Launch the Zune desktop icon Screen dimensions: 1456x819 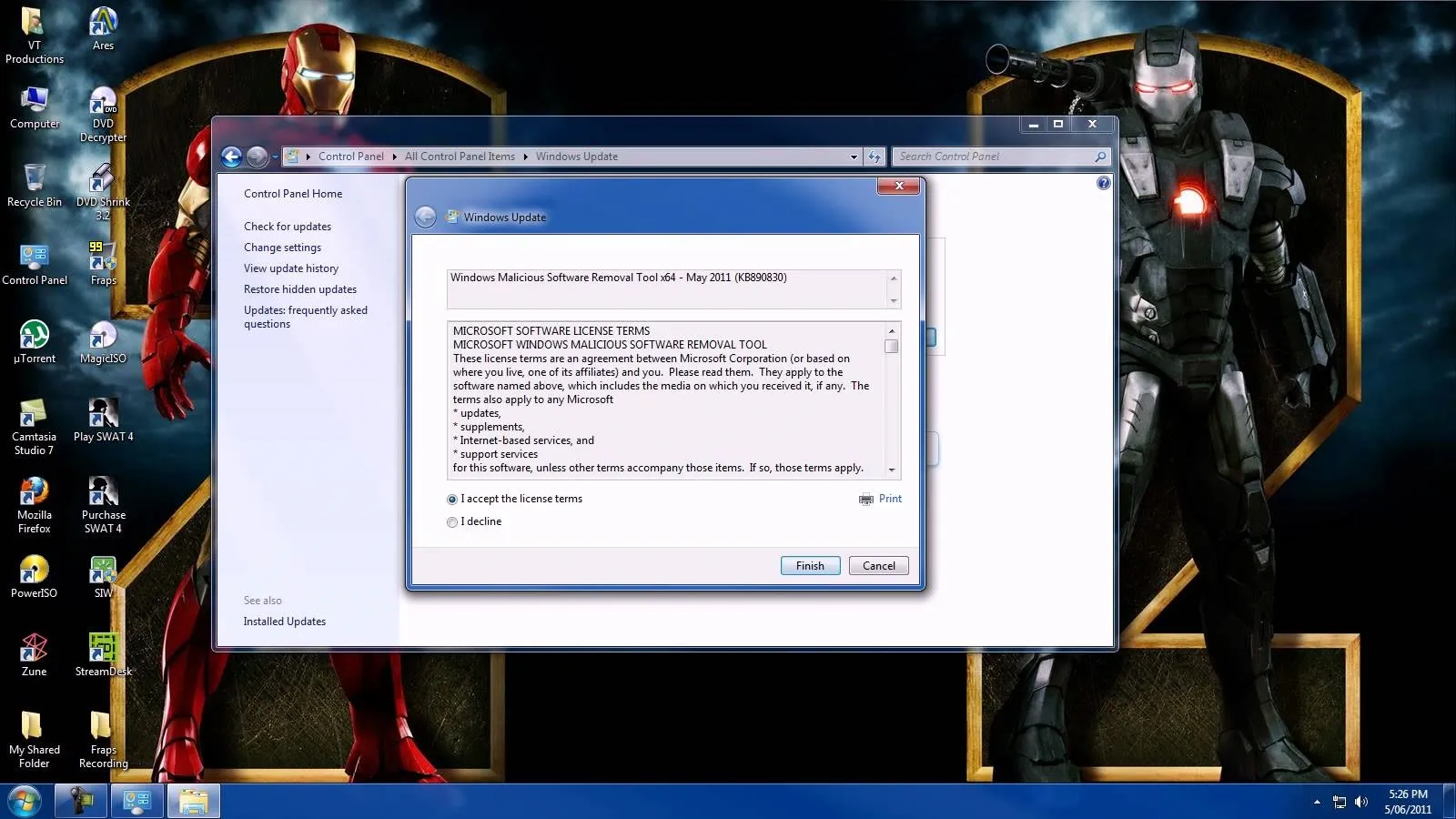coord(34,655)
